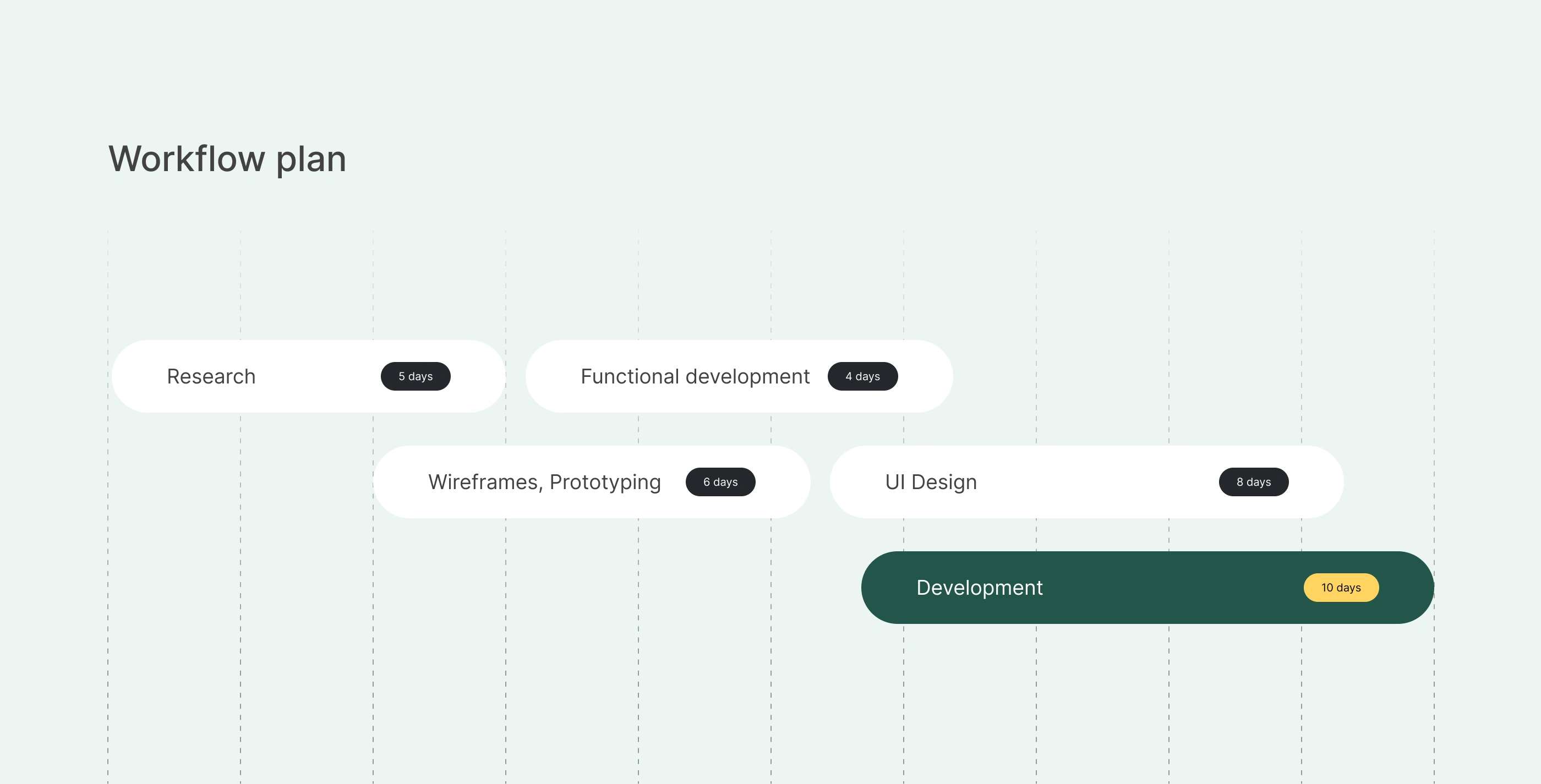Click the UI Design label text

tap(930, 482)
